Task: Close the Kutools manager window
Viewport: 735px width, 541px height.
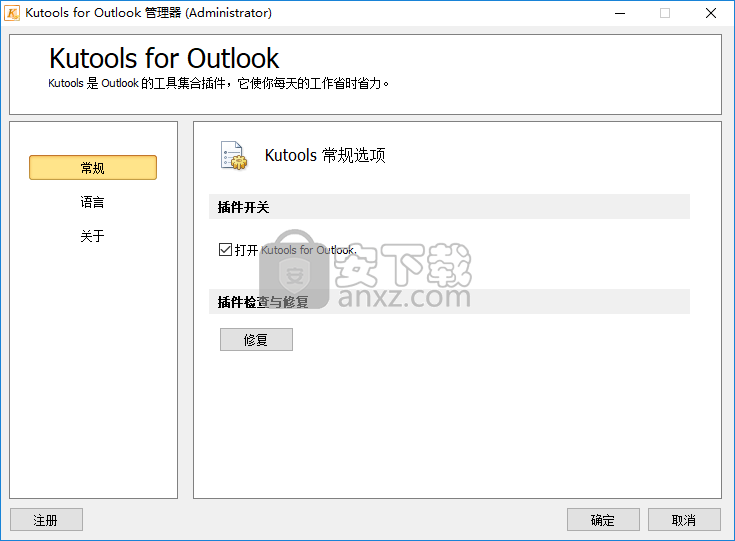Action: [x=711, y=13]
